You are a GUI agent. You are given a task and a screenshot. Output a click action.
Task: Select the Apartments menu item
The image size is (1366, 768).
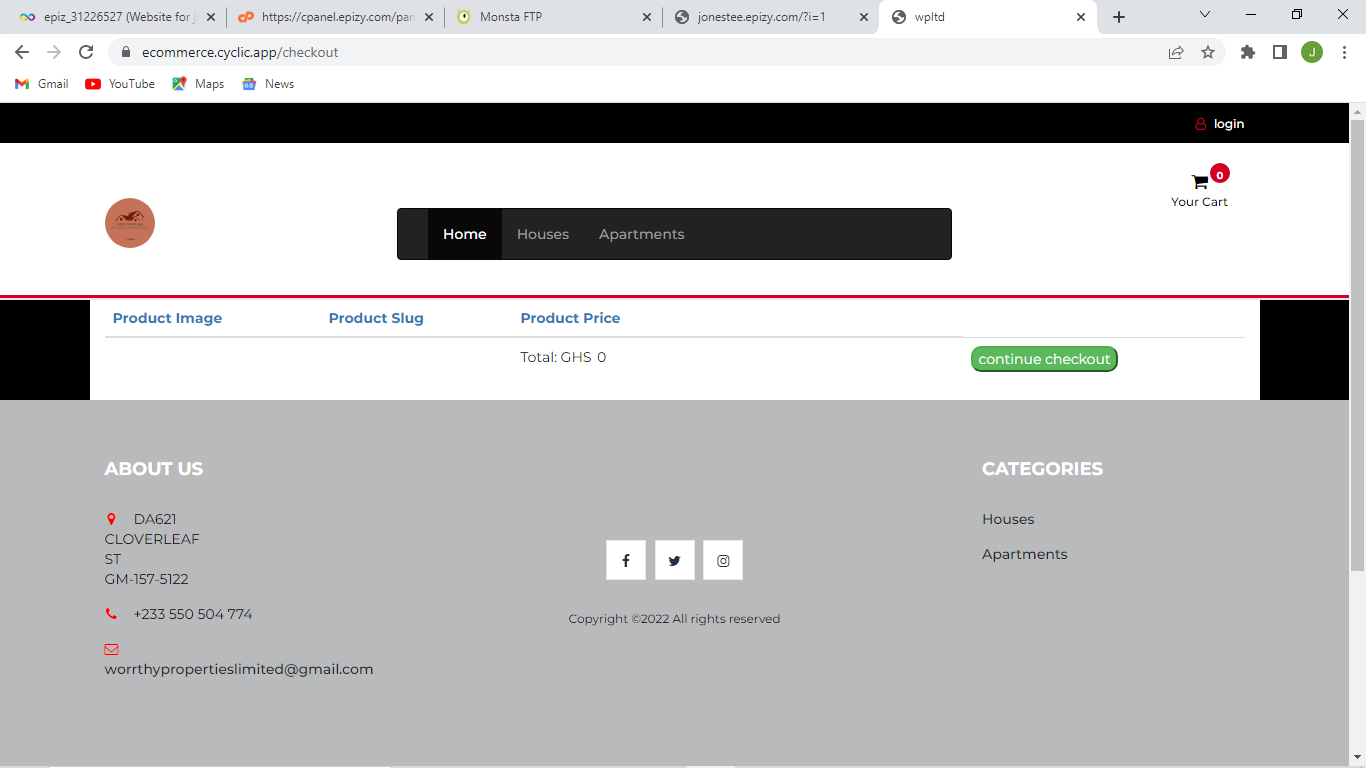pos(641,234)
